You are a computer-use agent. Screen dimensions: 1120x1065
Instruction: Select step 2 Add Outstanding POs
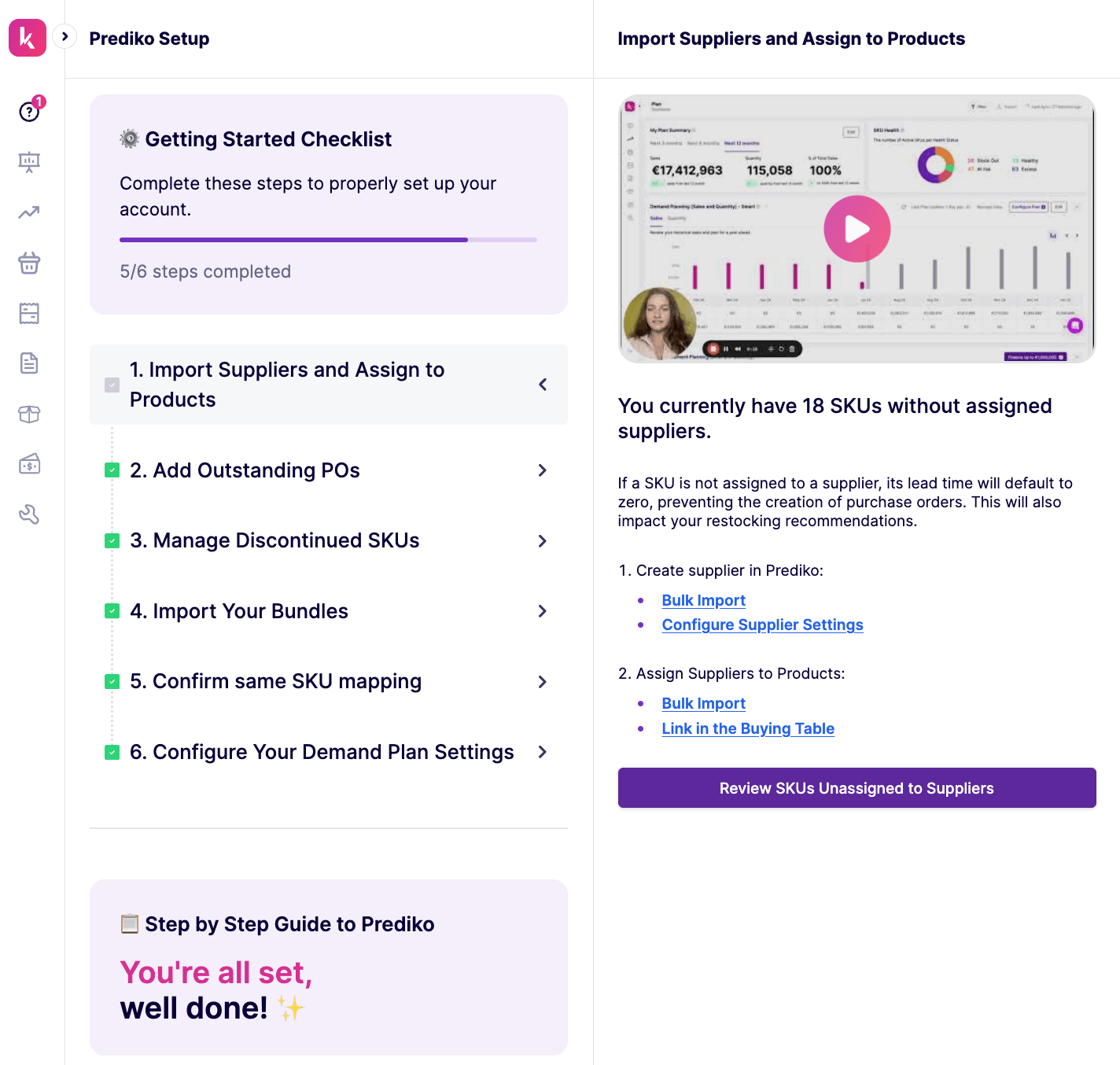pyautogui.click(x=329, y=470)
